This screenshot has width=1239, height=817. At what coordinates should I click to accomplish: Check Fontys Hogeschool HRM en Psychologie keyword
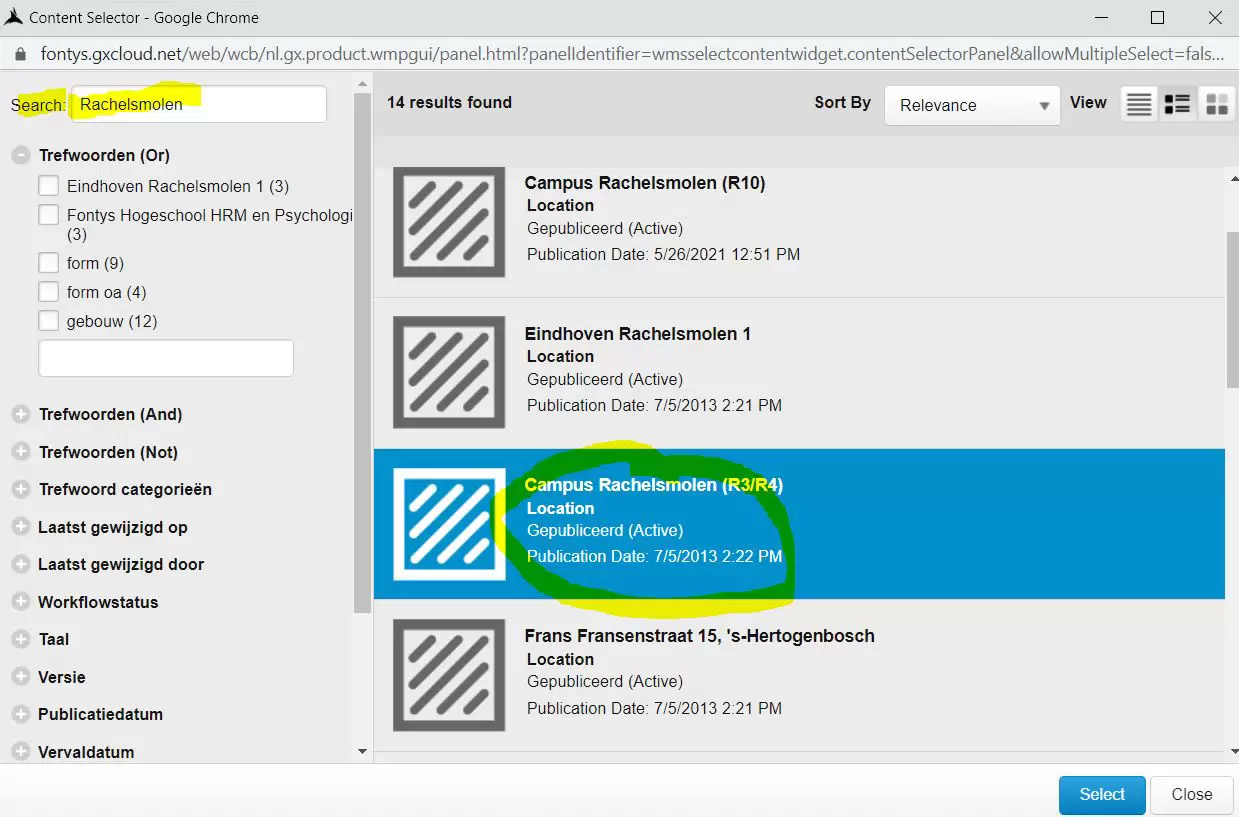point(48,215)
